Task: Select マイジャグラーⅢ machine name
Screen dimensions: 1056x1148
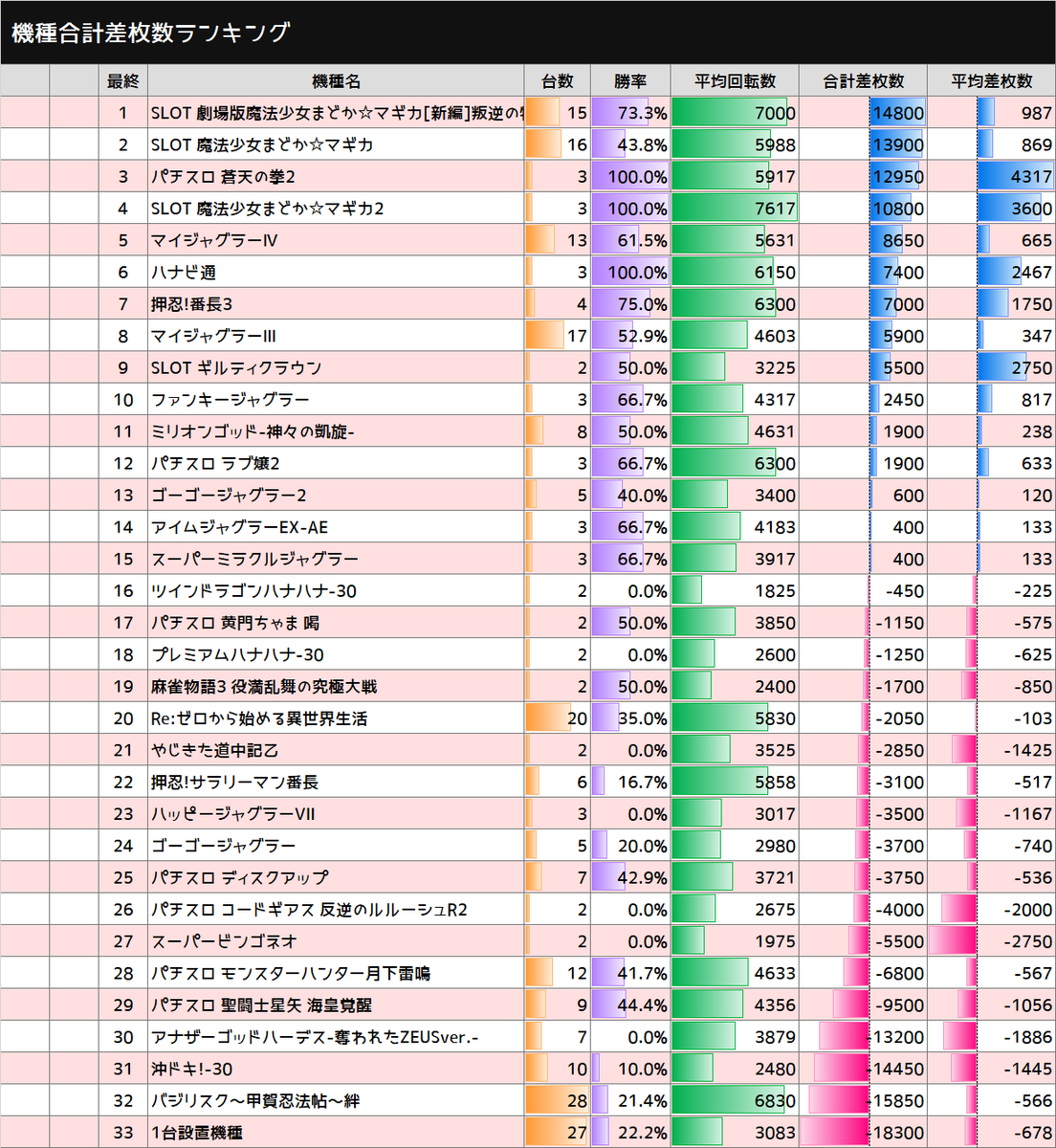Action: [x=214, y=336]
